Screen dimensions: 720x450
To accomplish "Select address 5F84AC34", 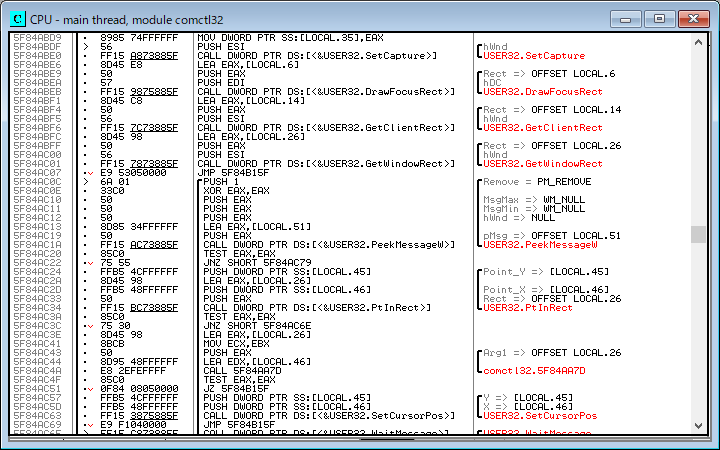I will (37, 308).
